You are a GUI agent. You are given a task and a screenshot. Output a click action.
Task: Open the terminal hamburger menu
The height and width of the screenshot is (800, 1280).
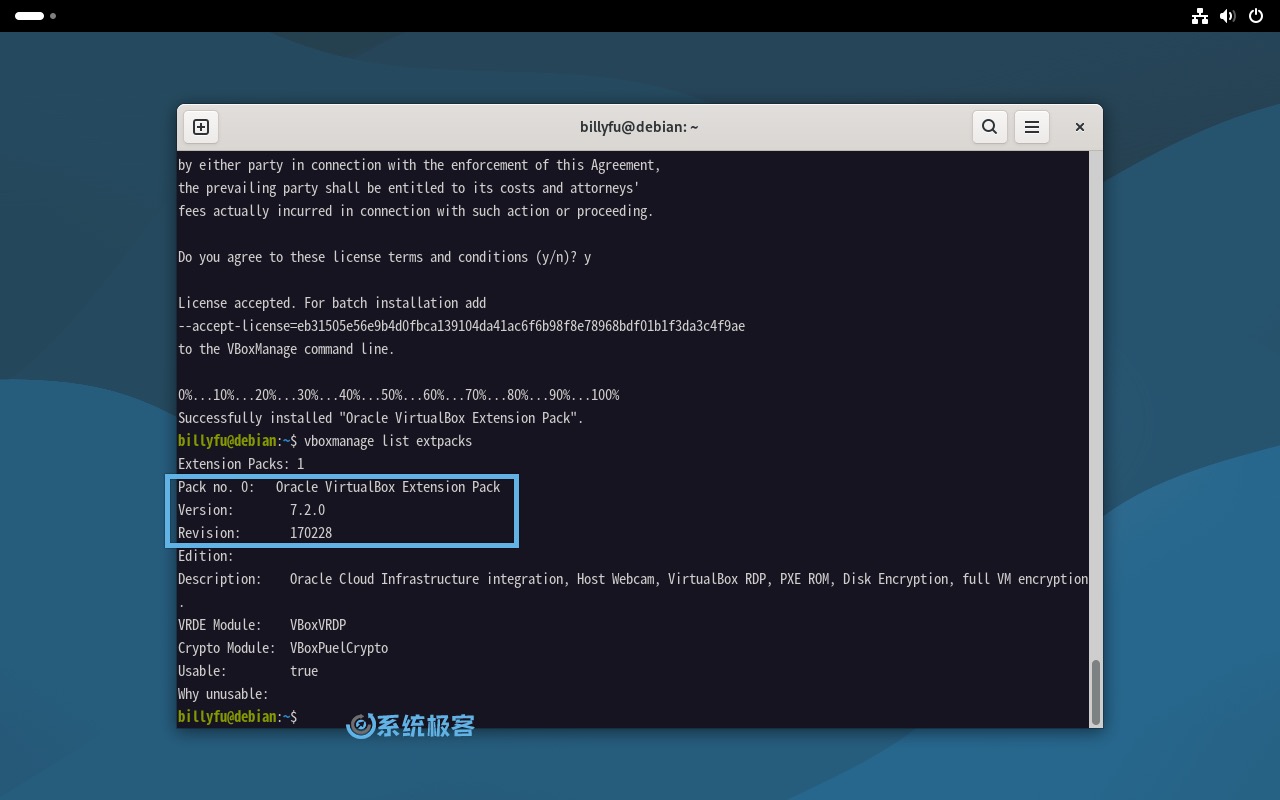click(1032, 127)
